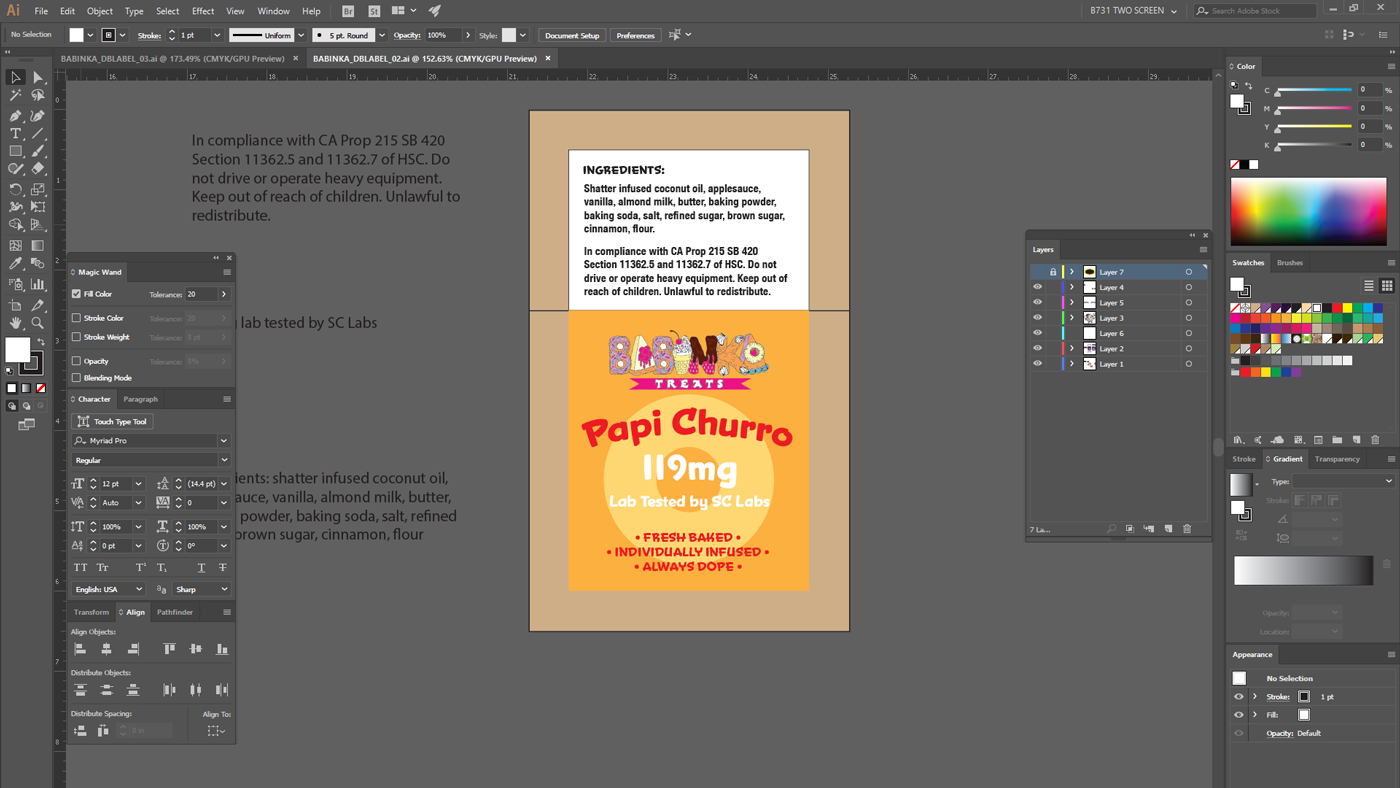
Task: Pick the Lasso tool
Action: click(x=38, y=96)
